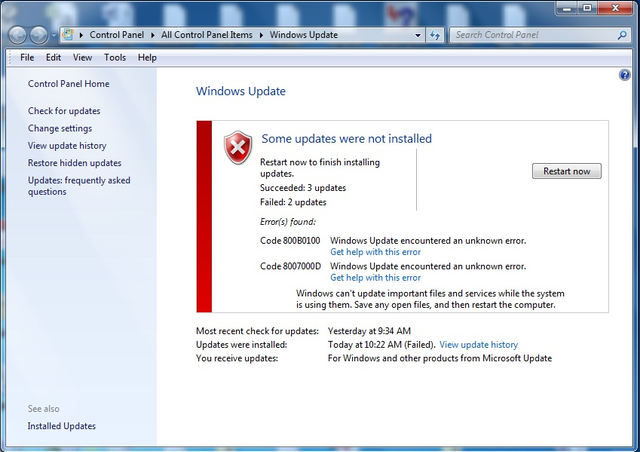Expand the address bar history dropdown
Screen dimensions: 640x452
[418, 35]
